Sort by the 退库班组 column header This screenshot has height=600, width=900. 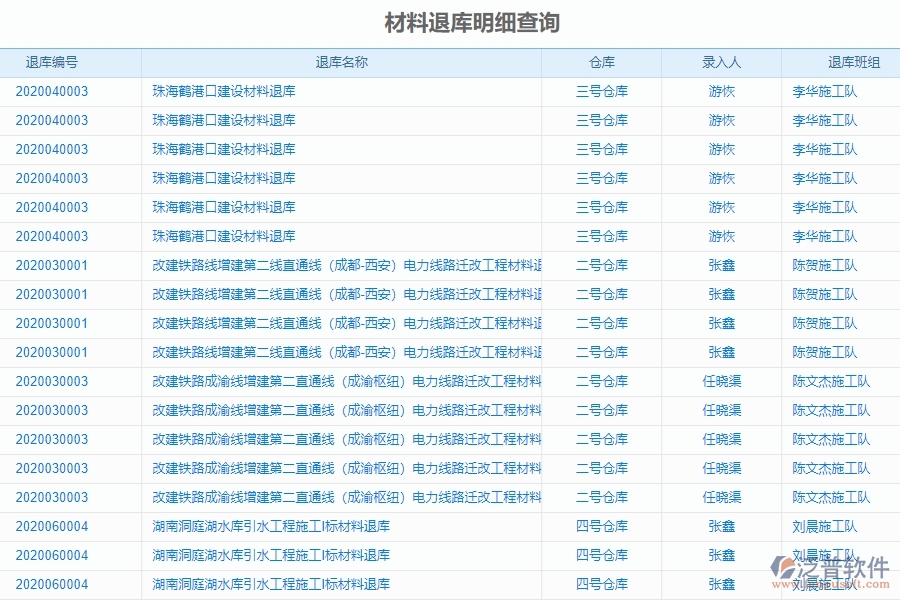[835, 61]
